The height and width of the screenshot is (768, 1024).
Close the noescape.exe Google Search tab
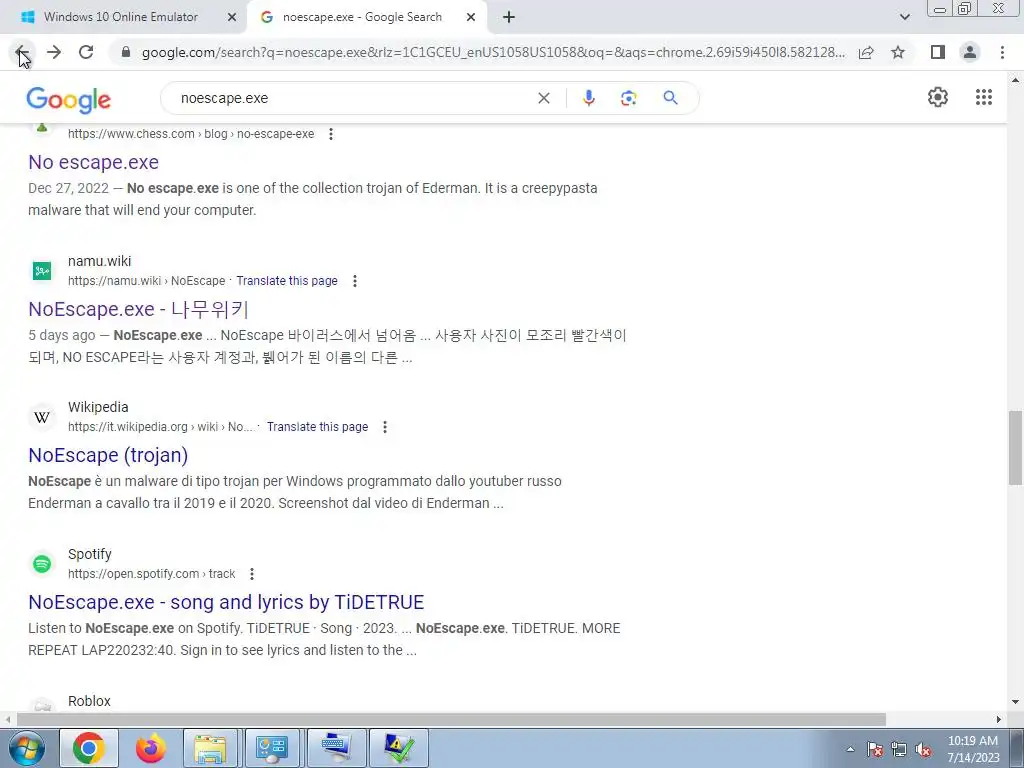(x=471, y=18)
